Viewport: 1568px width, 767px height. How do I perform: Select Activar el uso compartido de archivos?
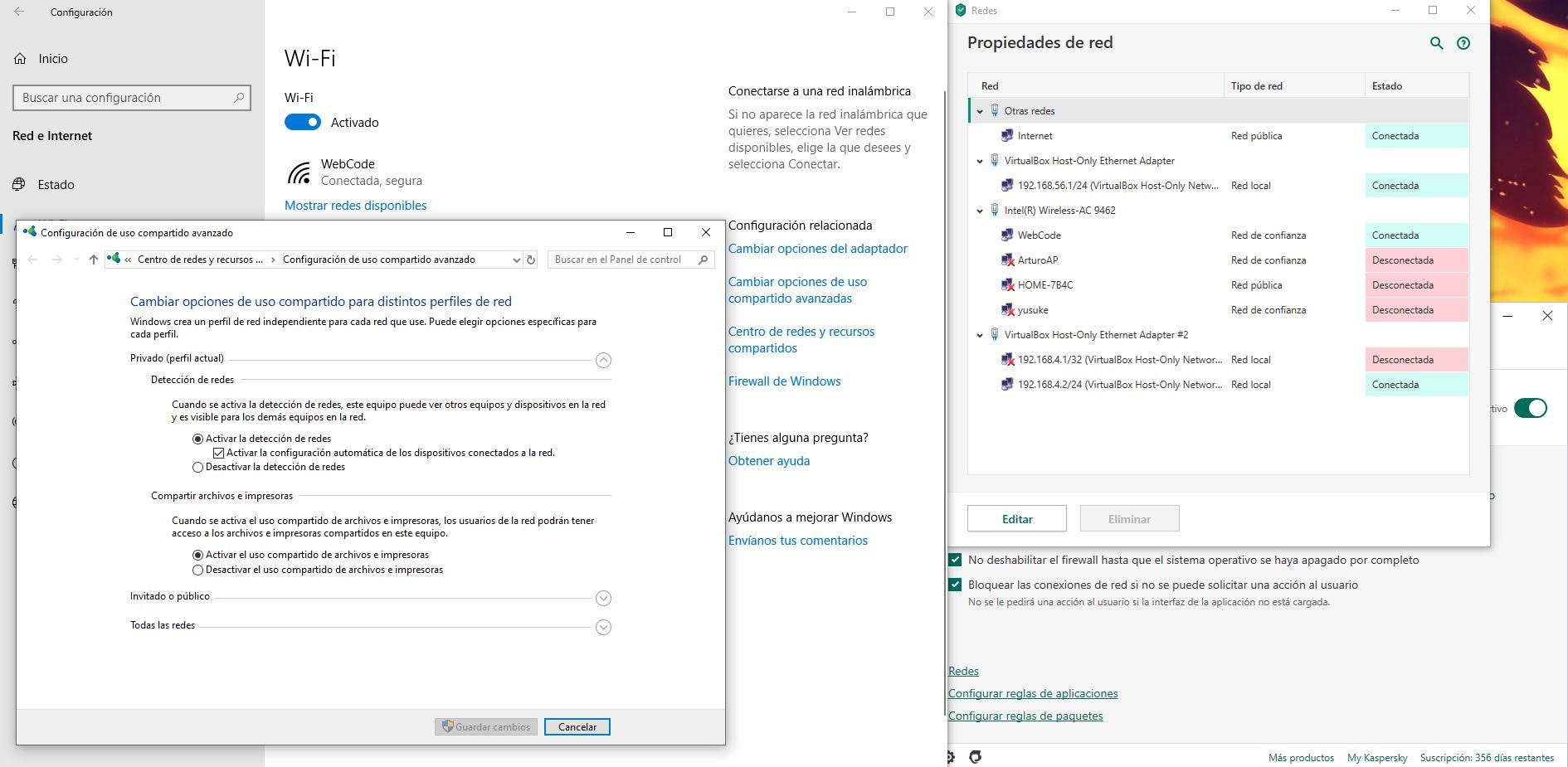[x=197, y=555]
